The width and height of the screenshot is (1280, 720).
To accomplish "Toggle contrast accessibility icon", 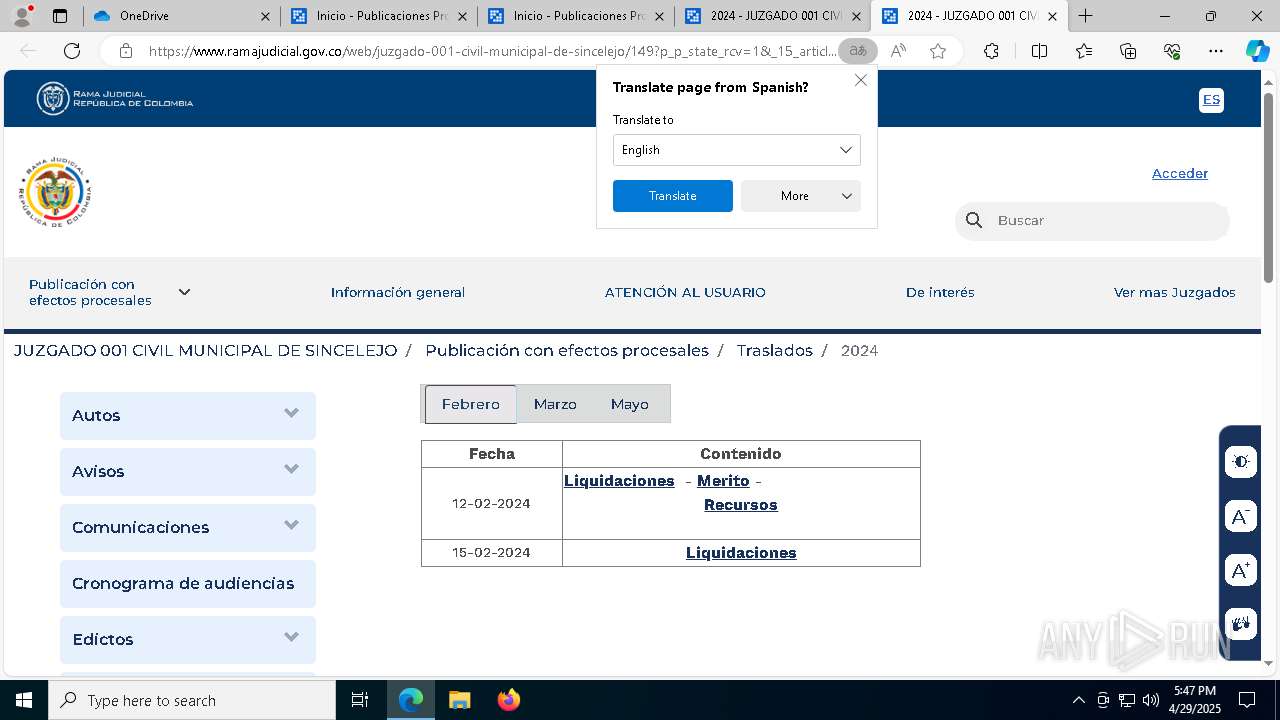I will coord(1241,461).
